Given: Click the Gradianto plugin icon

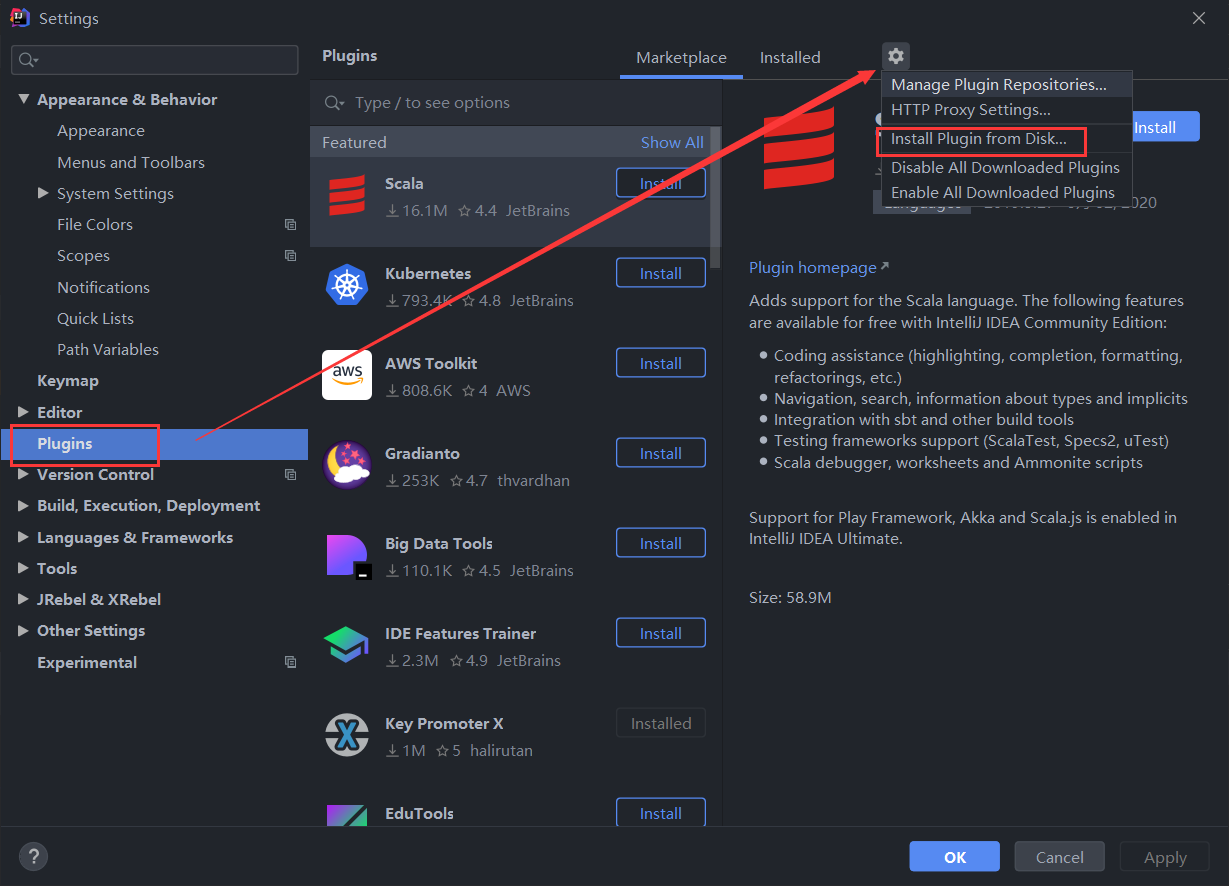Looking at the screenshot, I should coord(347,465).
